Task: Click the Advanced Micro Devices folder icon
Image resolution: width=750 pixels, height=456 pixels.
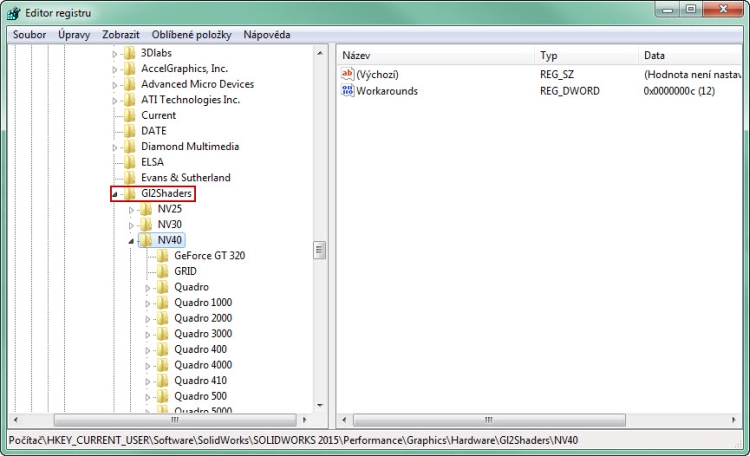Action: pyautogui.click(x=130, y=84)
